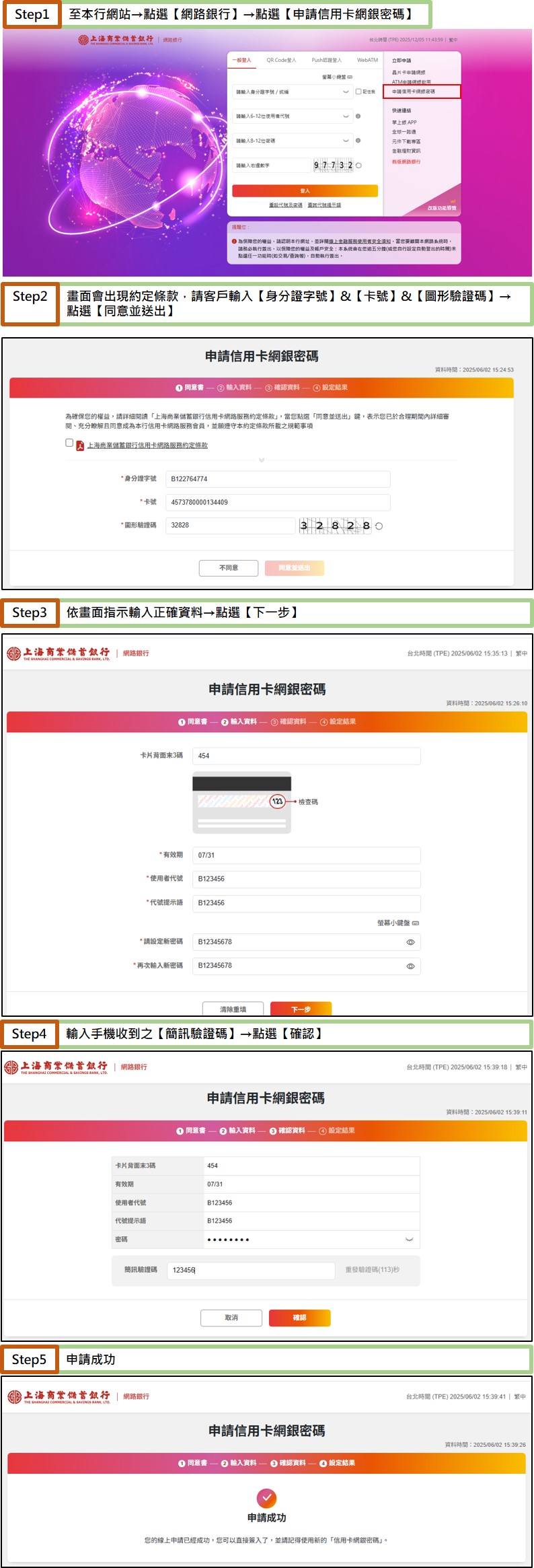Open the WebATM tab
This screenshot has height=1568, width=534.
click(367, 60)
